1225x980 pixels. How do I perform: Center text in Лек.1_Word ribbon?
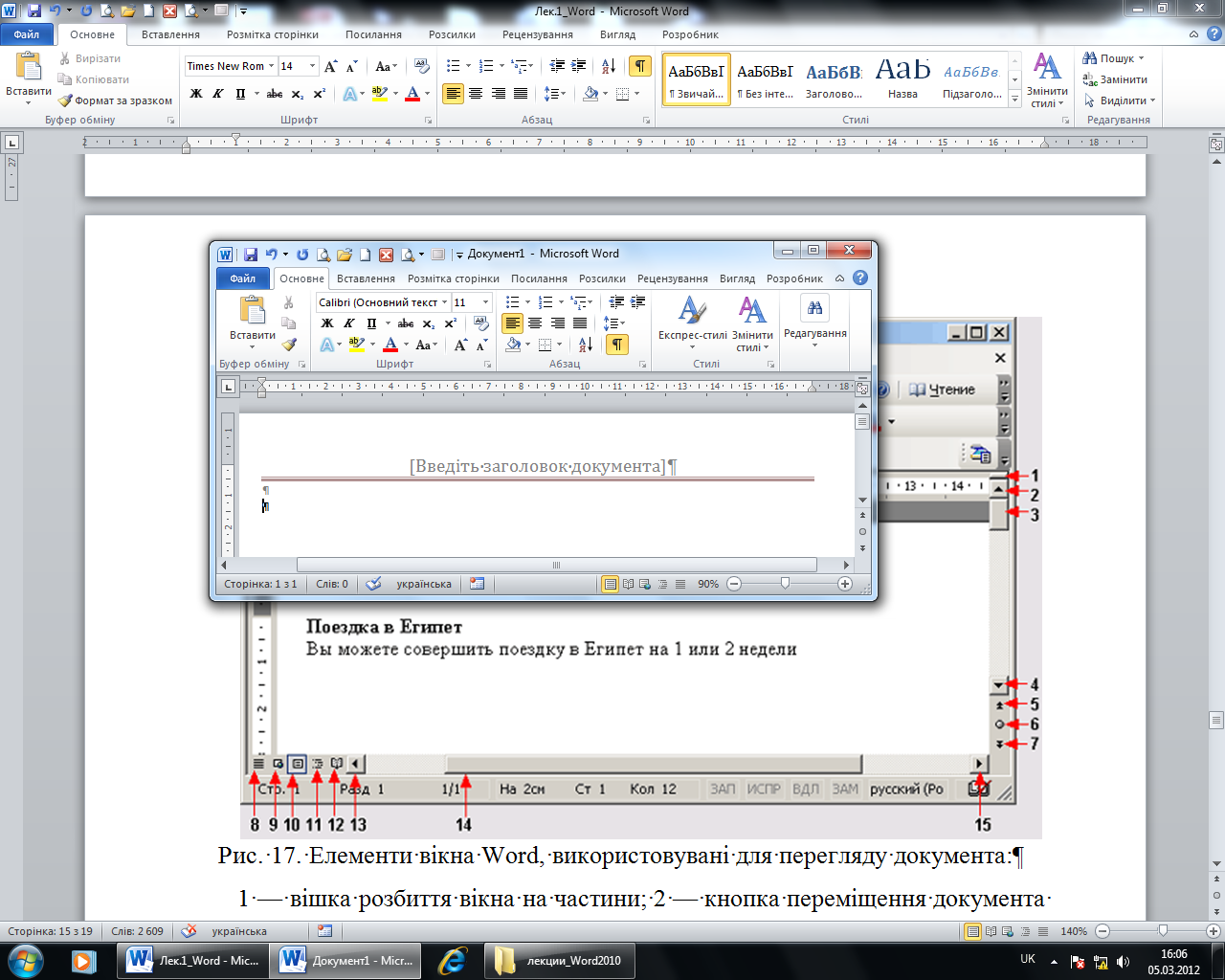pyautogui.click(x=476, y=94)
